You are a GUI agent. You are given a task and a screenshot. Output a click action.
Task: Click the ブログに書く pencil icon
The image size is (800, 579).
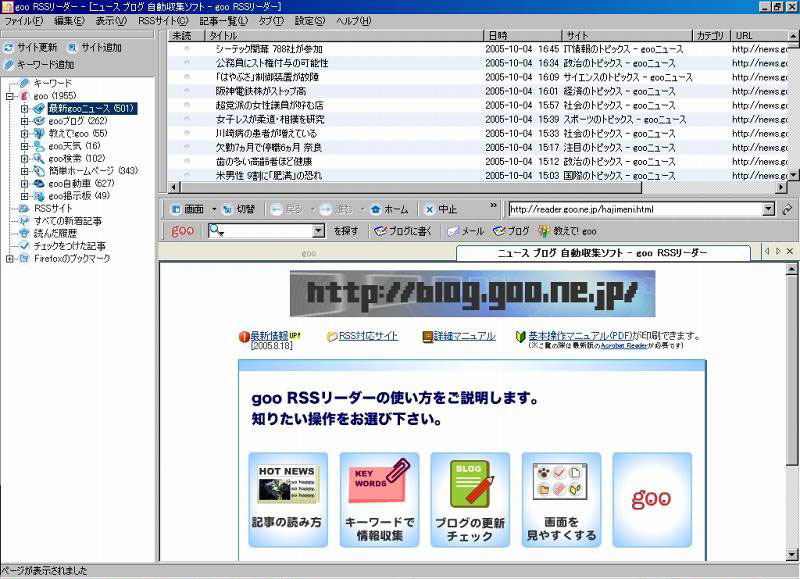coord(380,231)
